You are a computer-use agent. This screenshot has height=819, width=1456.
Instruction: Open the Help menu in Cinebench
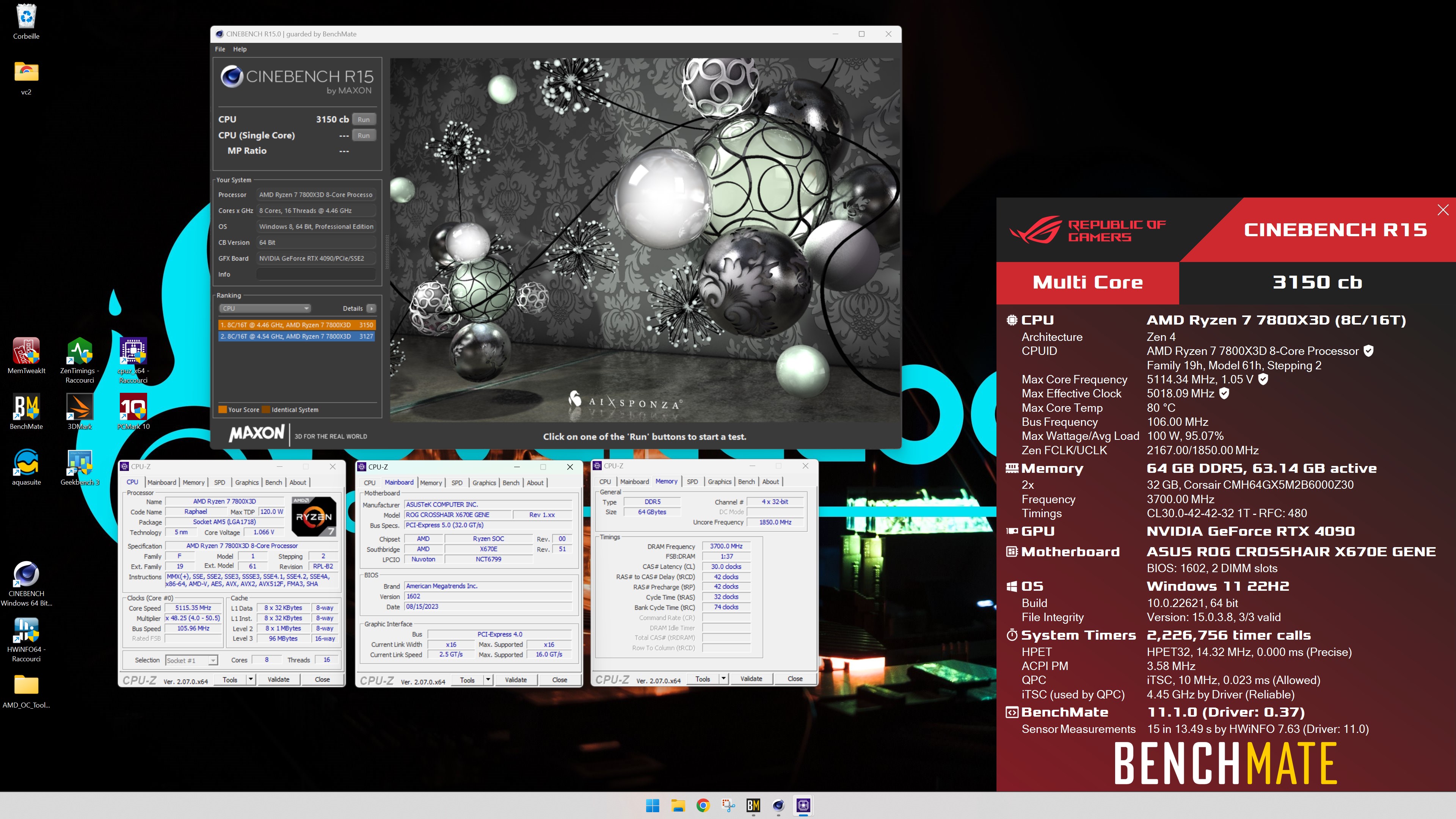tap(240, 49)
